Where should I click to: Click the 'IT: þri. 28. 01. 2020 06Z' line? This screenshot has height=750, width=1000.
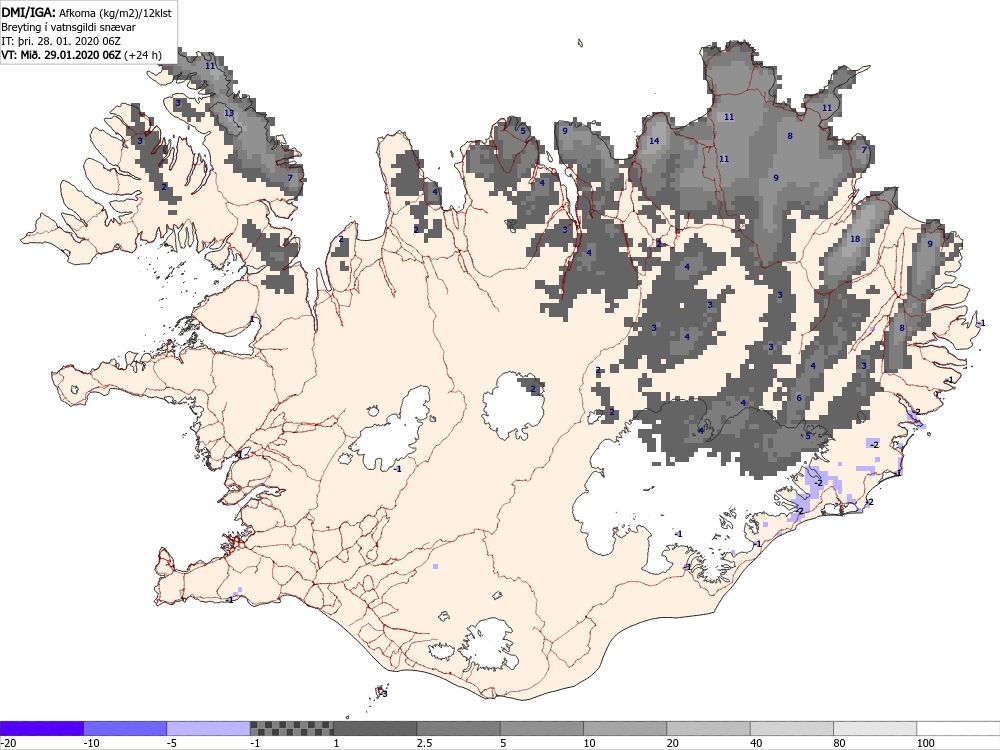pyautogui.click(x=61, y=41)
